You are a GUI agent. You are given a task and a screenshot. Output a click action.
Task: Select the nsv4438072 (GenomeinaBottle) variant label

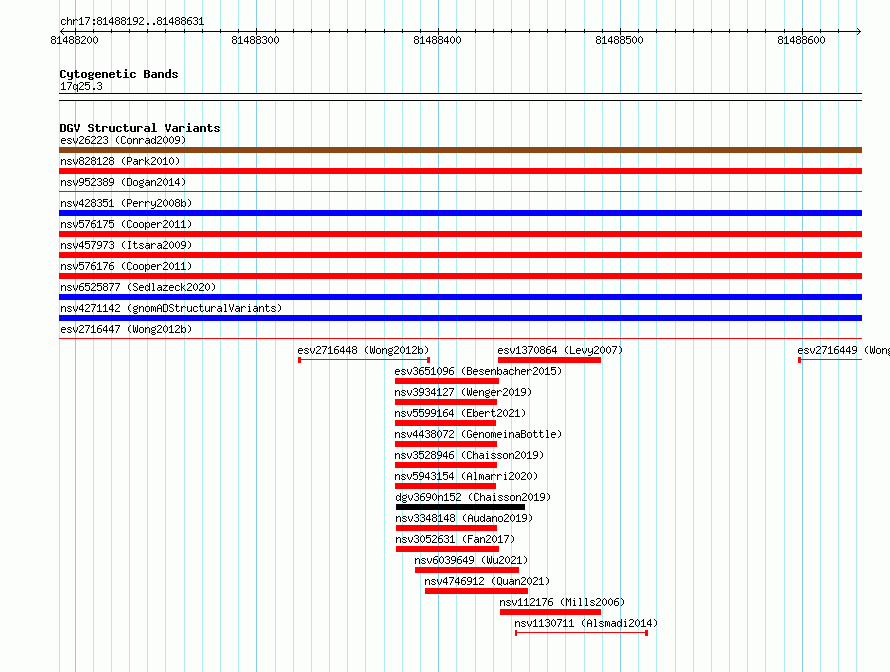point(478,434)
